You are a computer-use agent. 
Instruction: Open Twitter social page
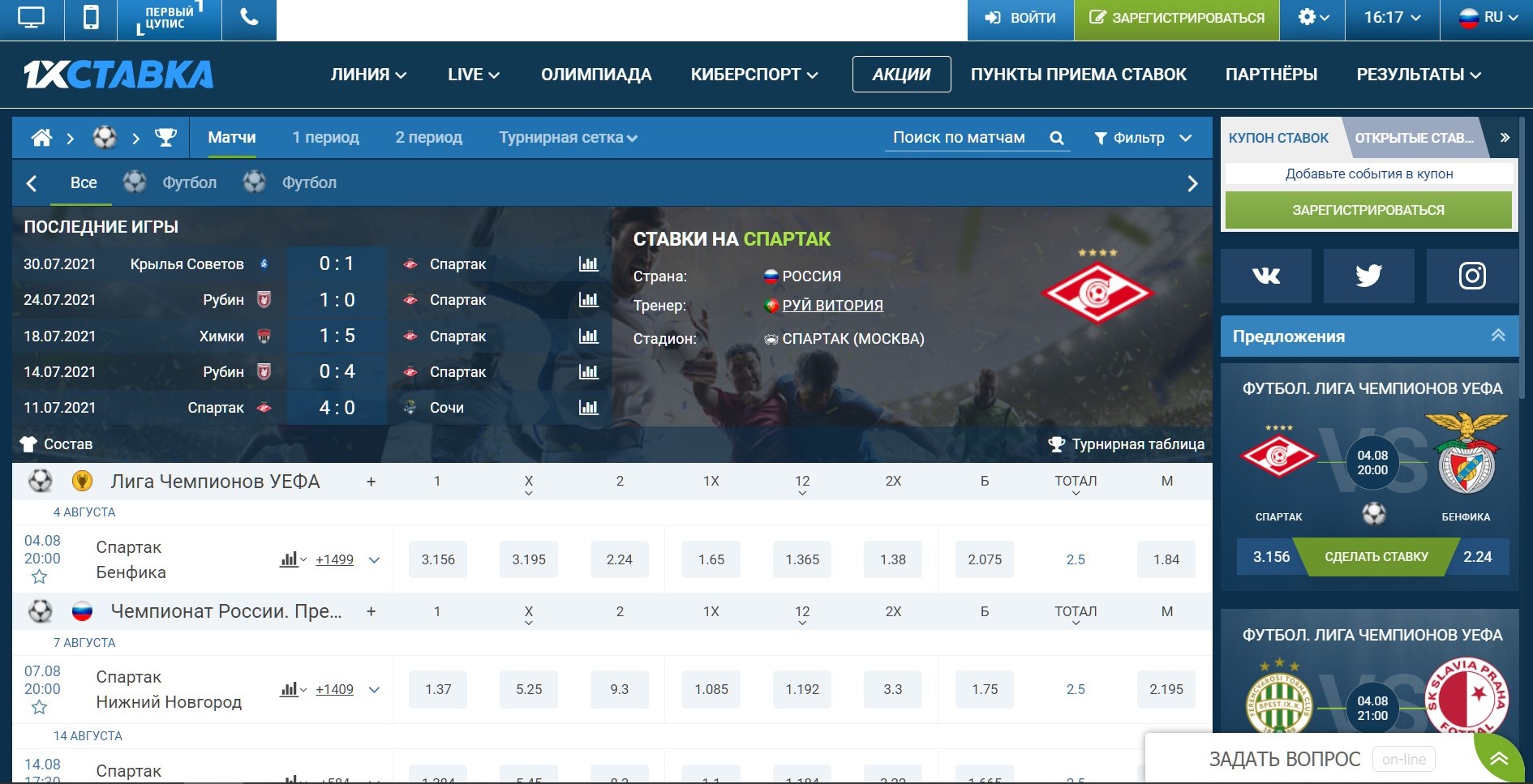click(1369, 276)
